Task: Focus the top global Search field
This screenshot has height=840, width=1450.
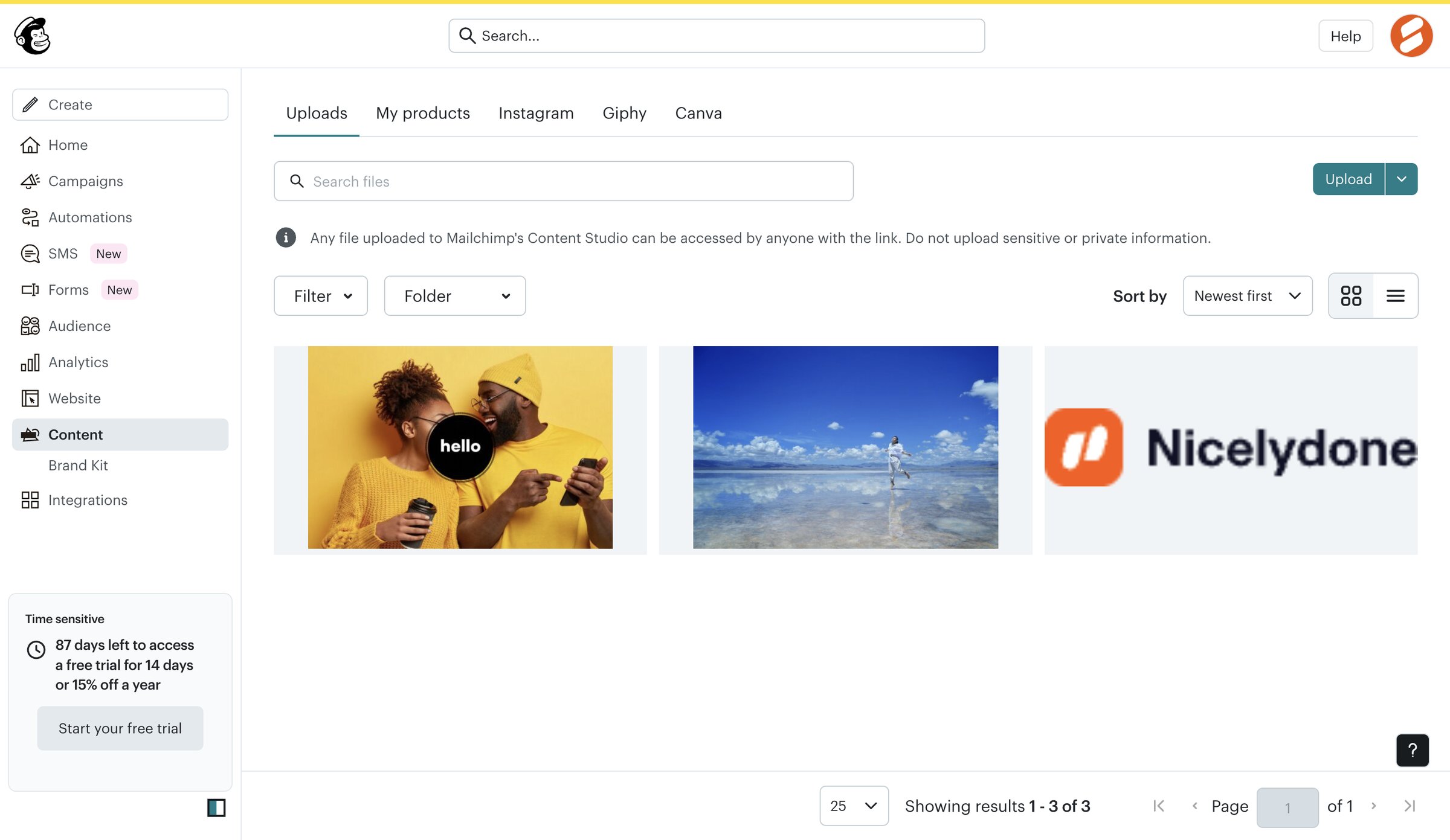Action: coord(717,36)
